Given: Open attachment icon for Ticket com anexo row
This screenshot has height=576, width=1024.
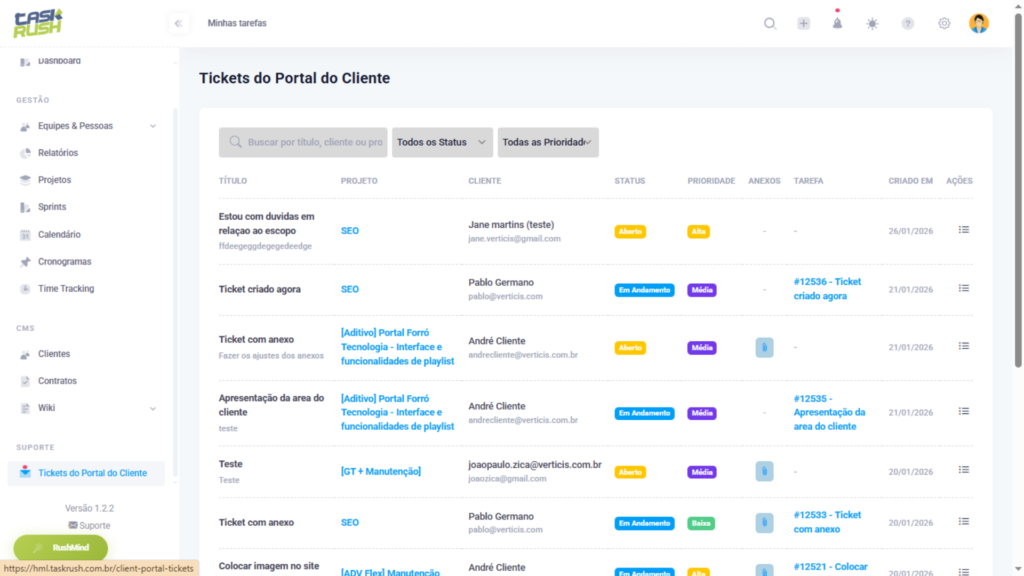Looking at the screenshot, I should pos(764,348).
